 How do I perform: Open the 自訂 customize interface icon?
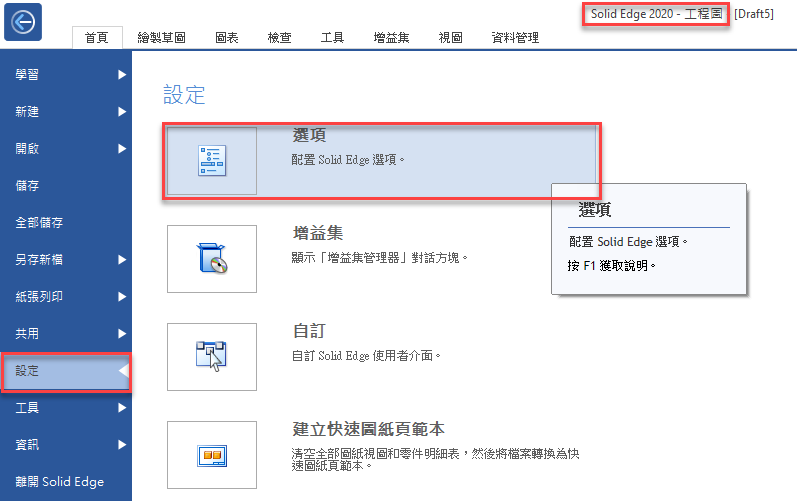[x=212, y=357]
